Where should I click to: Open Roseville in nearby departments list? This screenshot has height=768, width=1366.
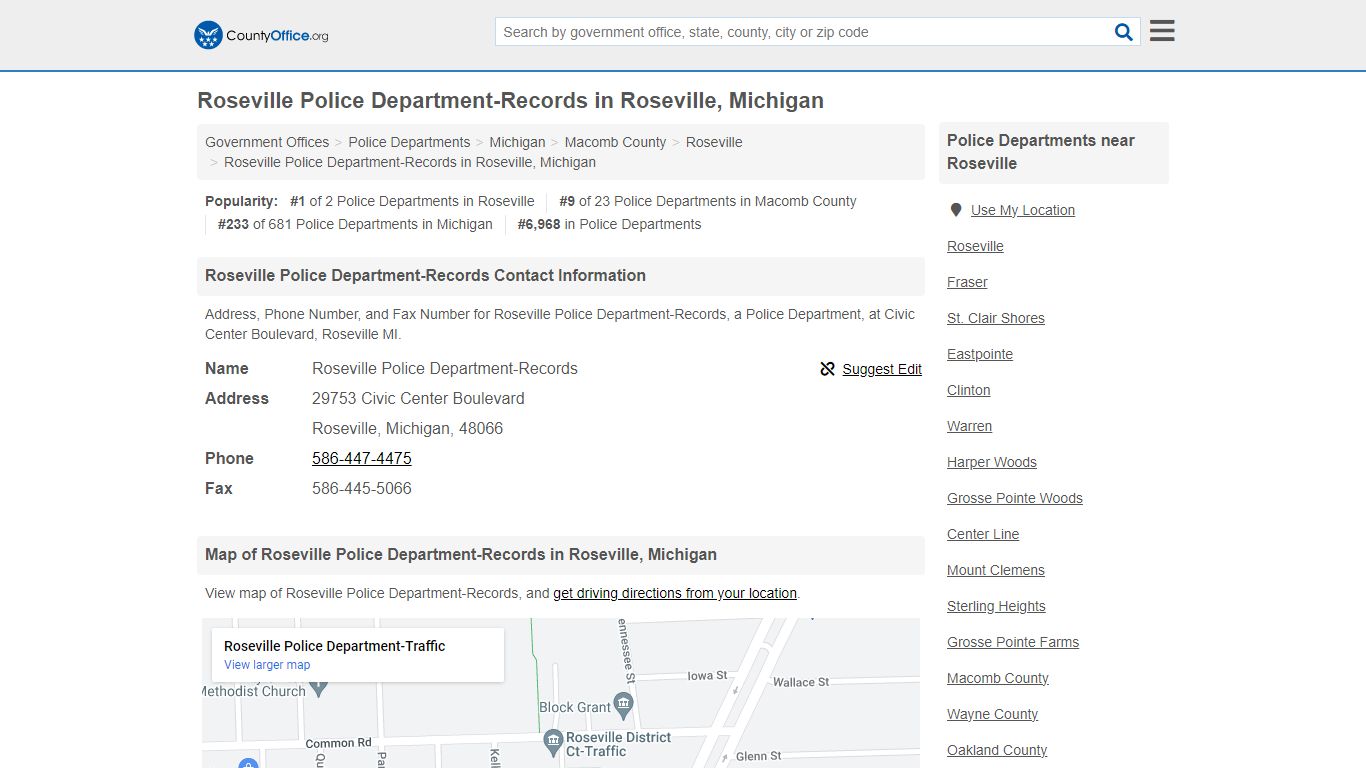tap(975, 246)
